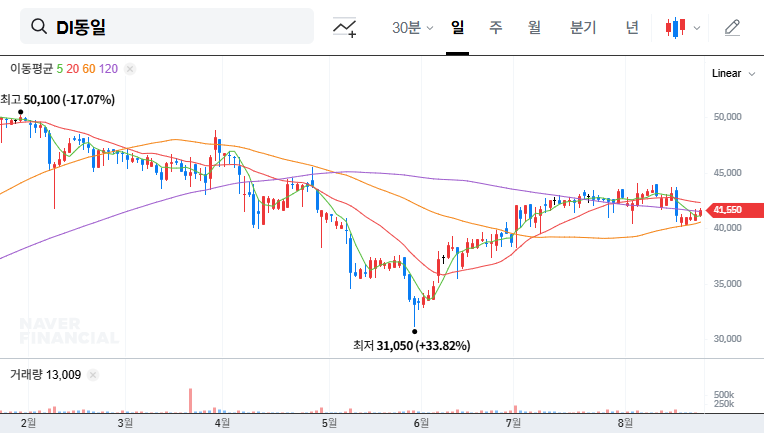Click the 최고 50,100 (-17.07%) label
764x433 pixels.
[57, 100]
